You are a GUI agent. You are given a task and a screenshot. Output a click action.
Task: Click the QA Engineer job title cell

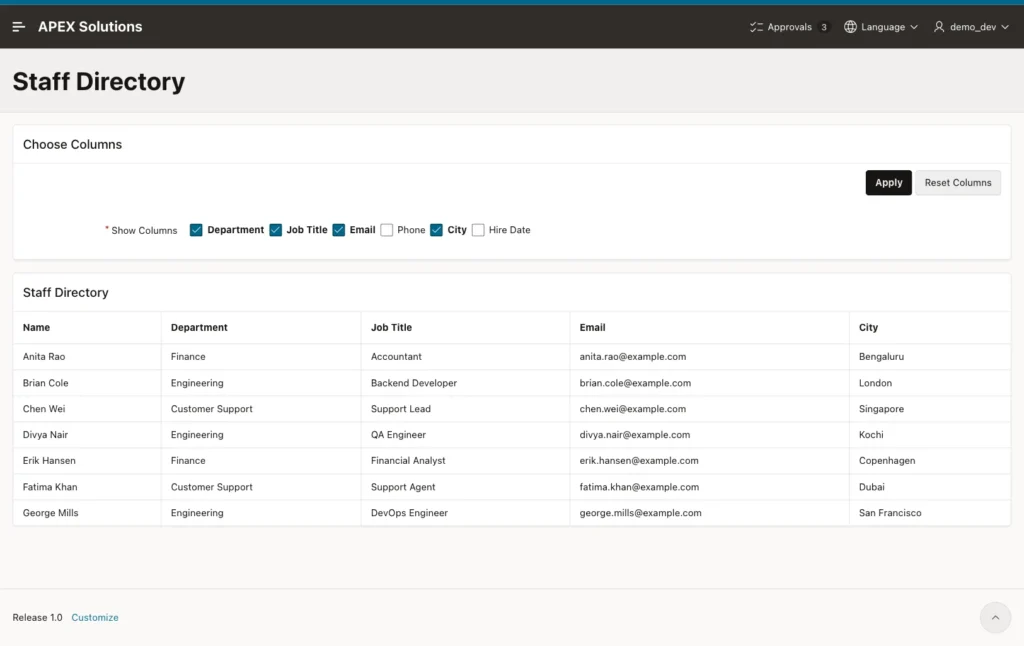[x=465, y=435]
